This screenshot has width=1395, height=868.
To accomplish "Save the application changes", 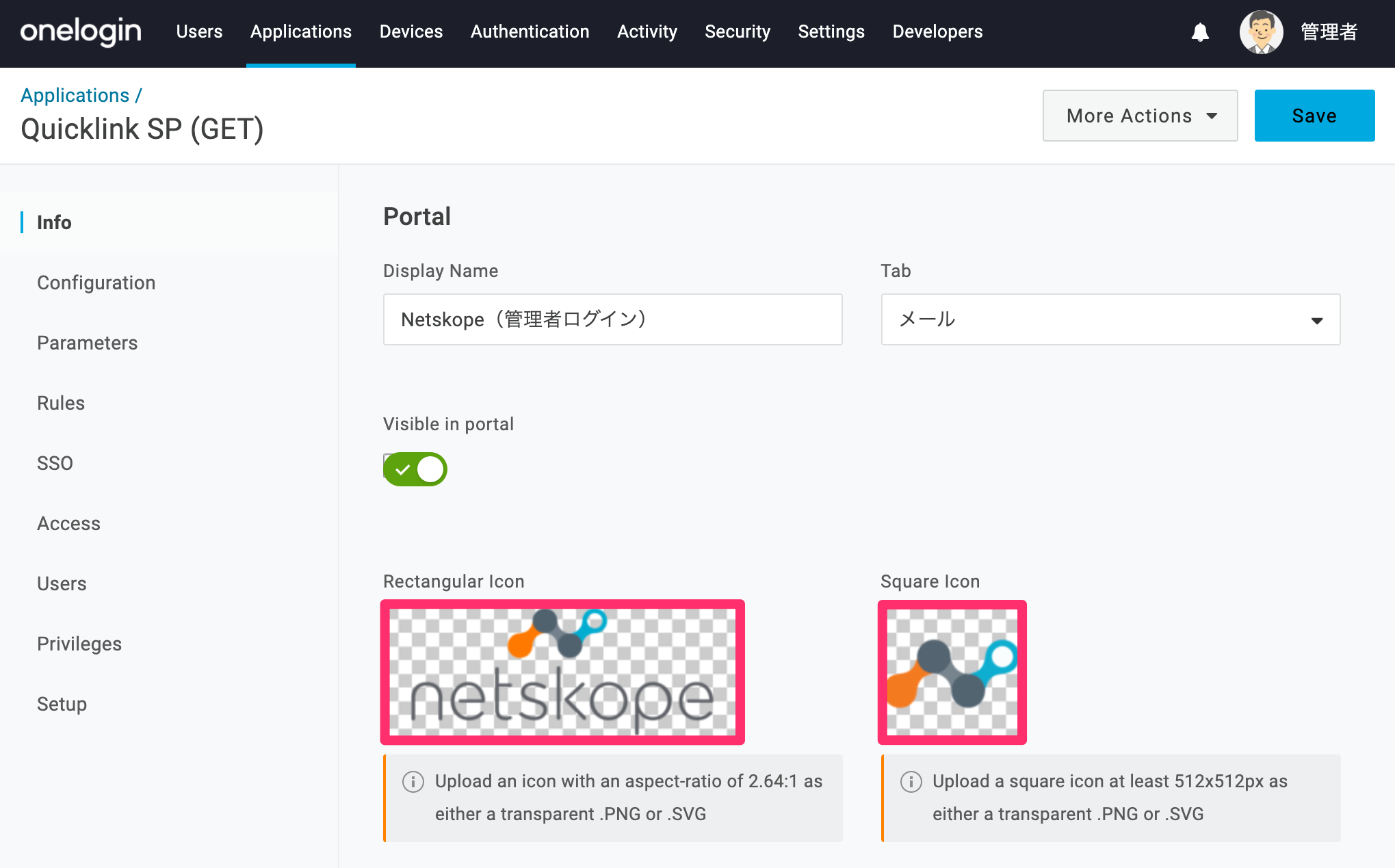I will click(1314, 116).
